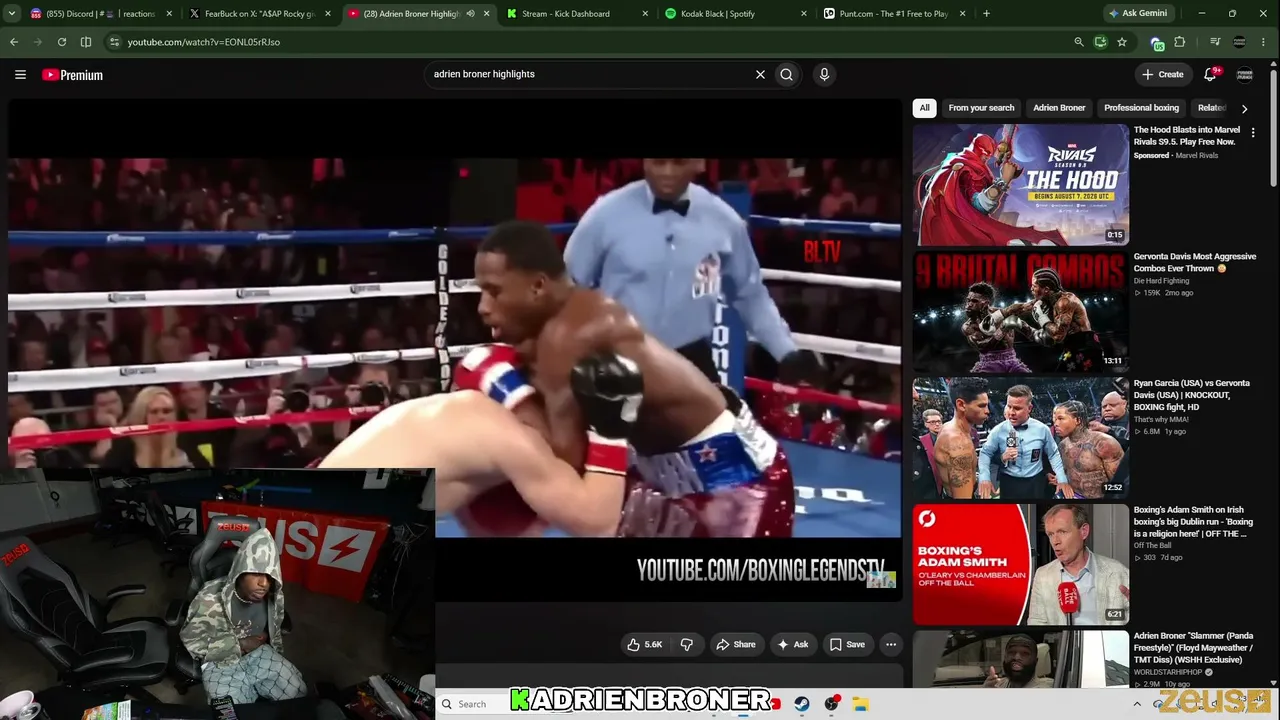
Task: Open Ryan Garcia vs Gervonta Davis thumbnail
Action: click(1021, 438)
